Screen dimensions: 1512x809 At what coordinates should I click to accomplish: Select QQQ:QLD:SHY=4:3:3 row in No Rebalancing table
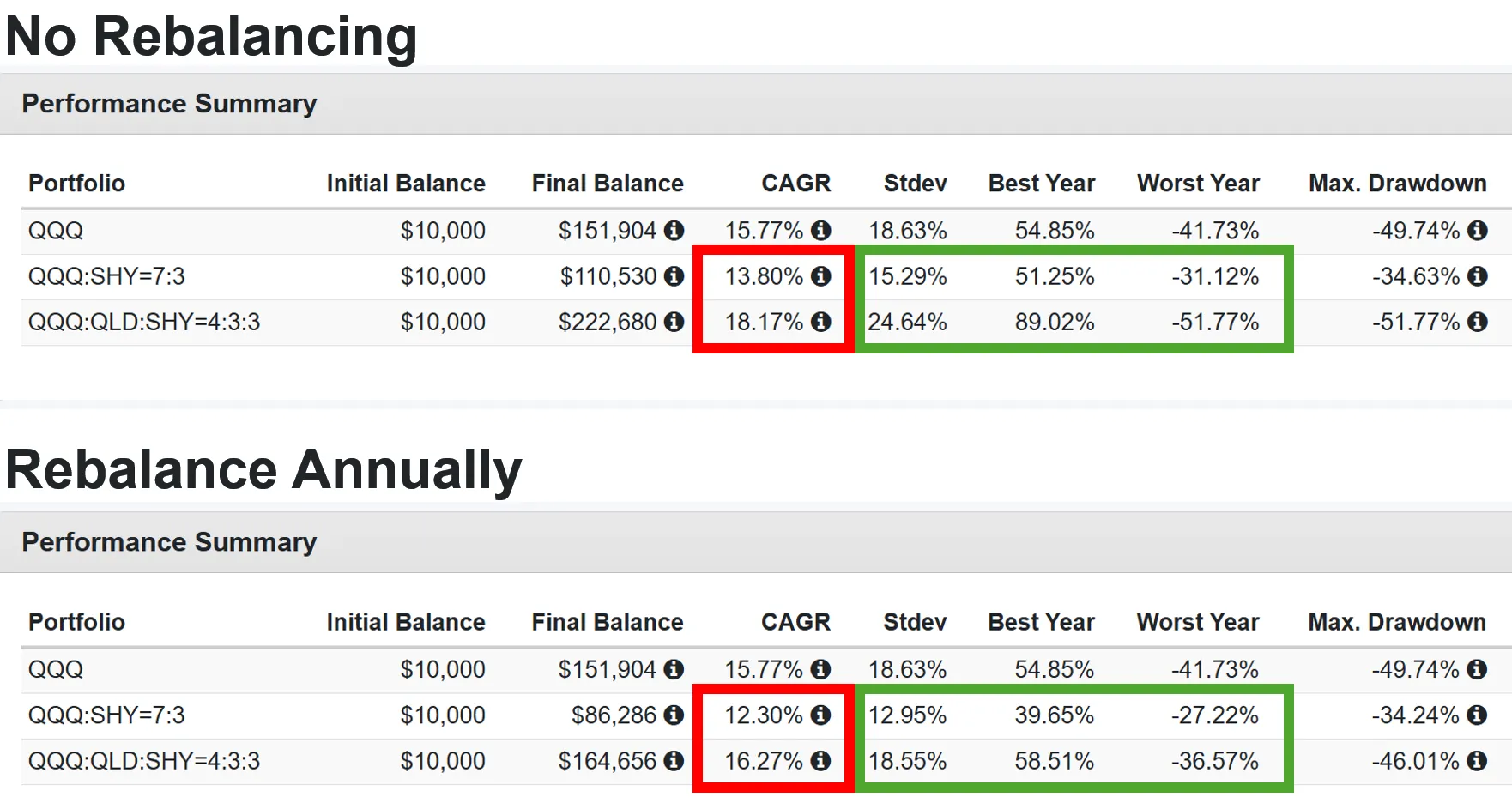tap(144, 322)
